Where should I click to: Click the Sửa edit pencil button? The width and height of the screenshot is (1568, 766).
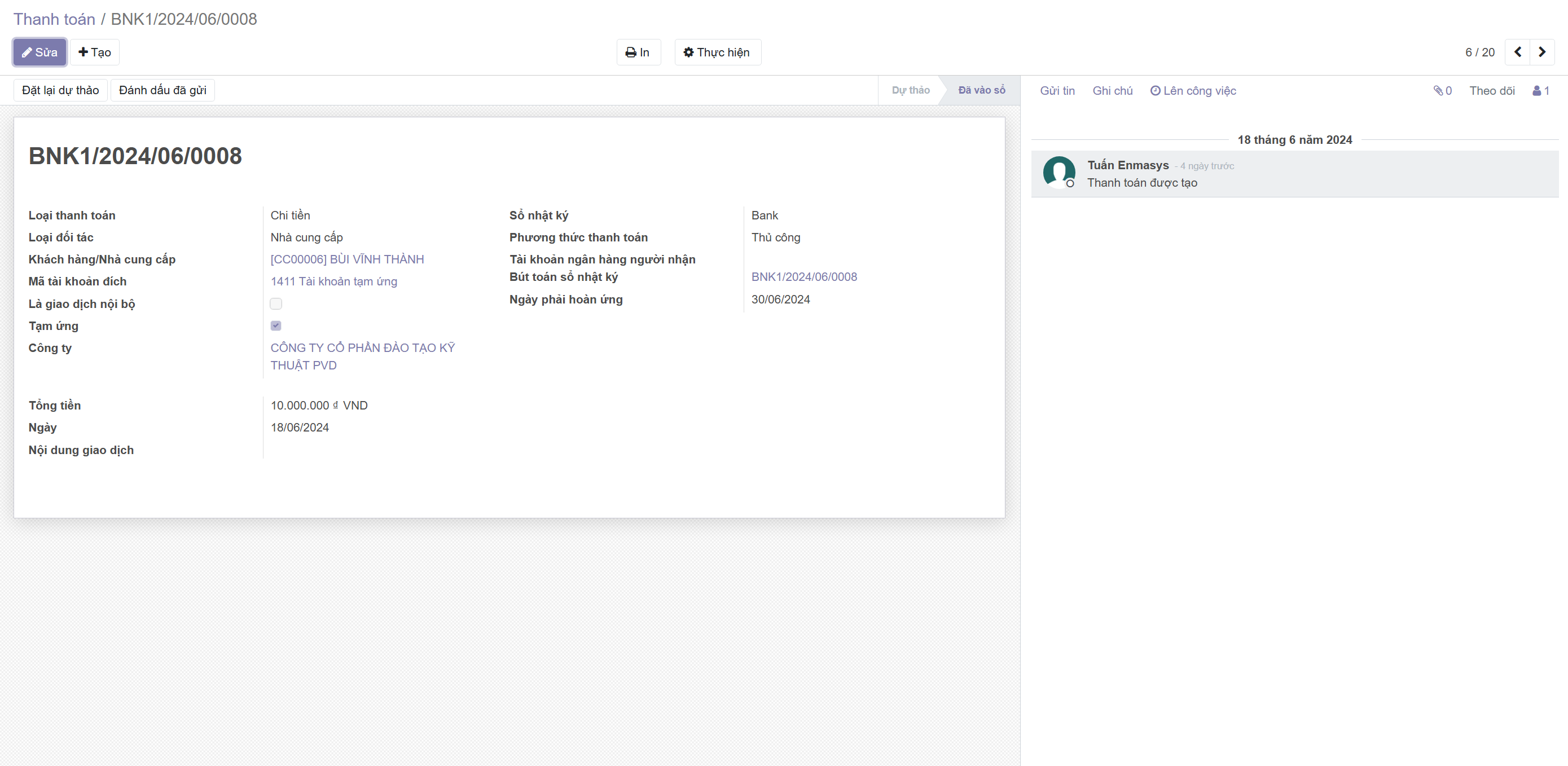click(39, 52)
